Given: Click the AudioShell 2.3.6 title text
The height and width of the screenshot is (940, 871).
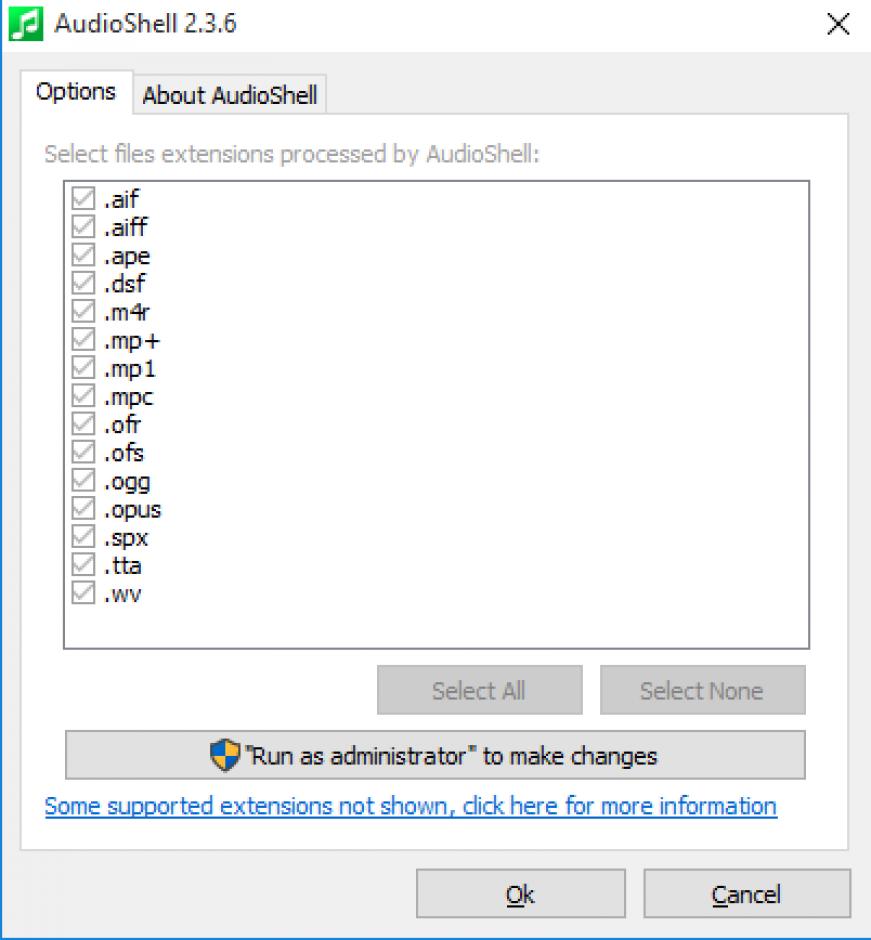Looking at the screenshot, I should point(146,23).
